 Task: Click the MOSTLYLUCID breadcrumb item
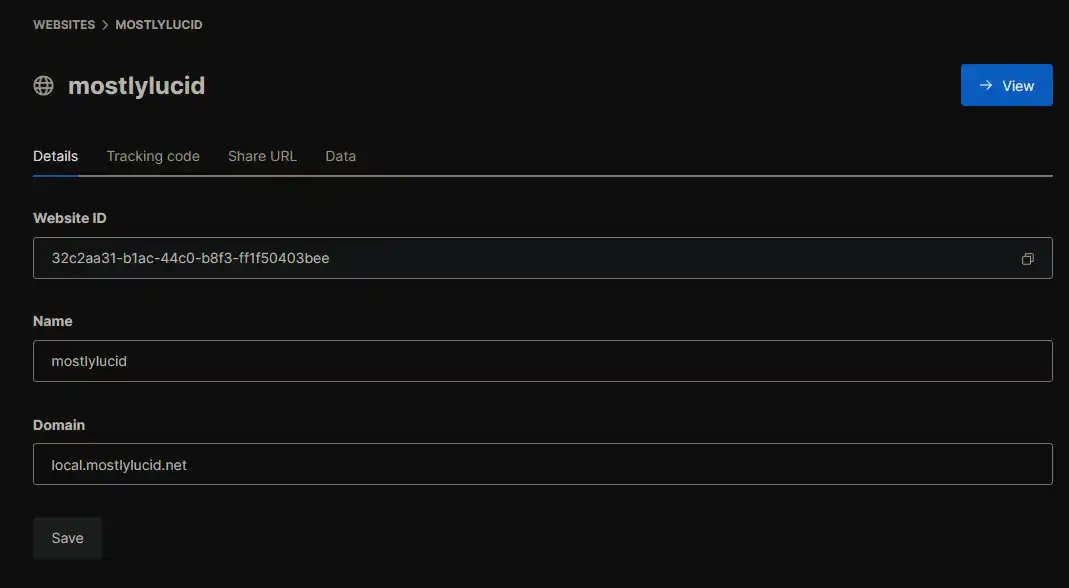(x=159, y=25)
